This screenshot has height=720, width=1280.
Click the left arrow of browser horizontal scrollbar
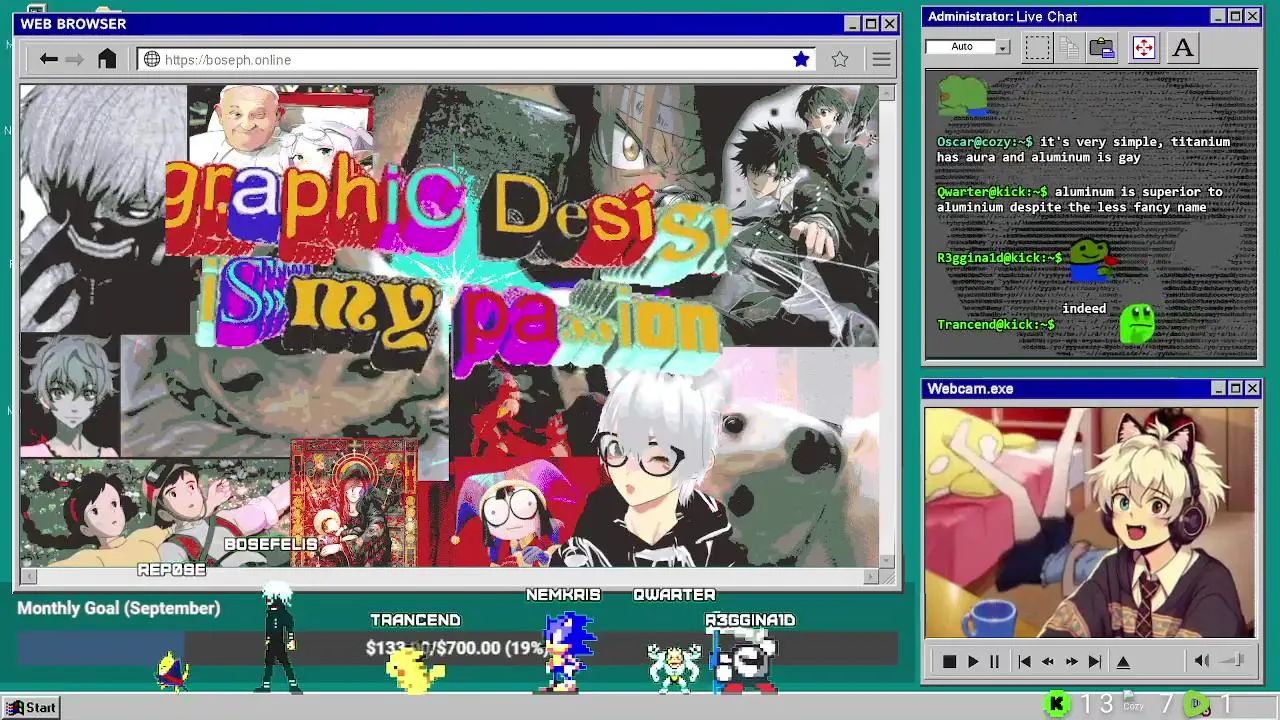coord(28,576)
